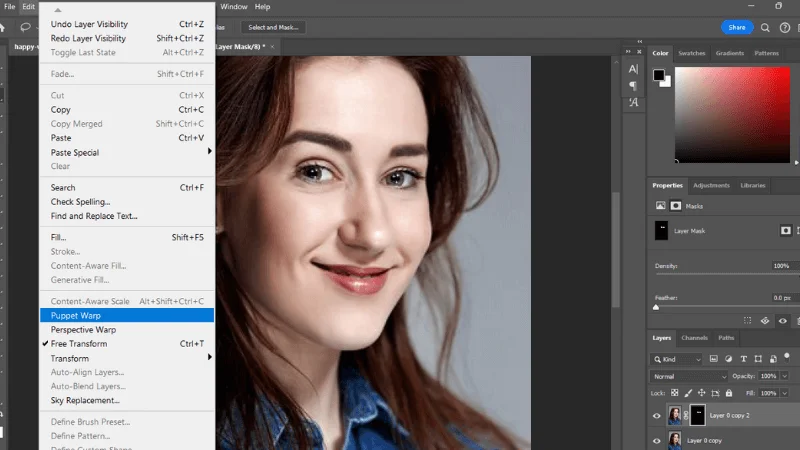Click the Lock all padlock icon
This screenshot has height=450, width=800.
[x=729, y=393]
